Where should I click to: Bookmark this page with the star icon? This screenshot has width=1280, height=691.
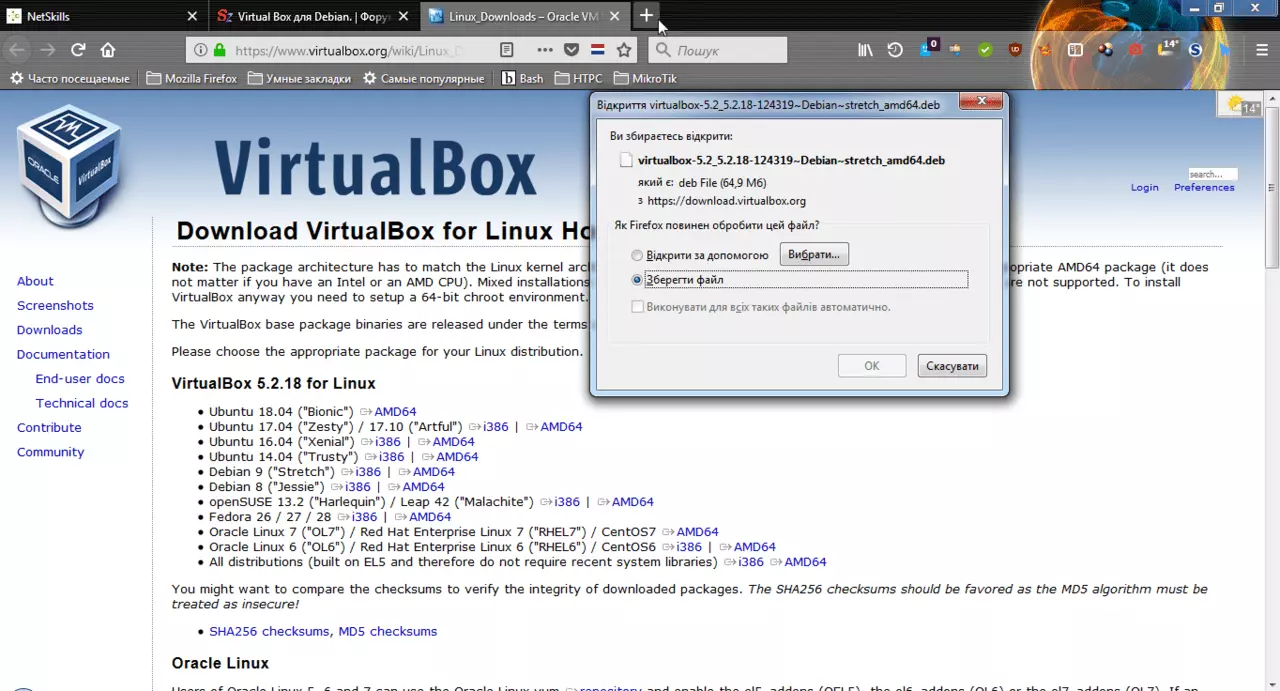point(624,50)
